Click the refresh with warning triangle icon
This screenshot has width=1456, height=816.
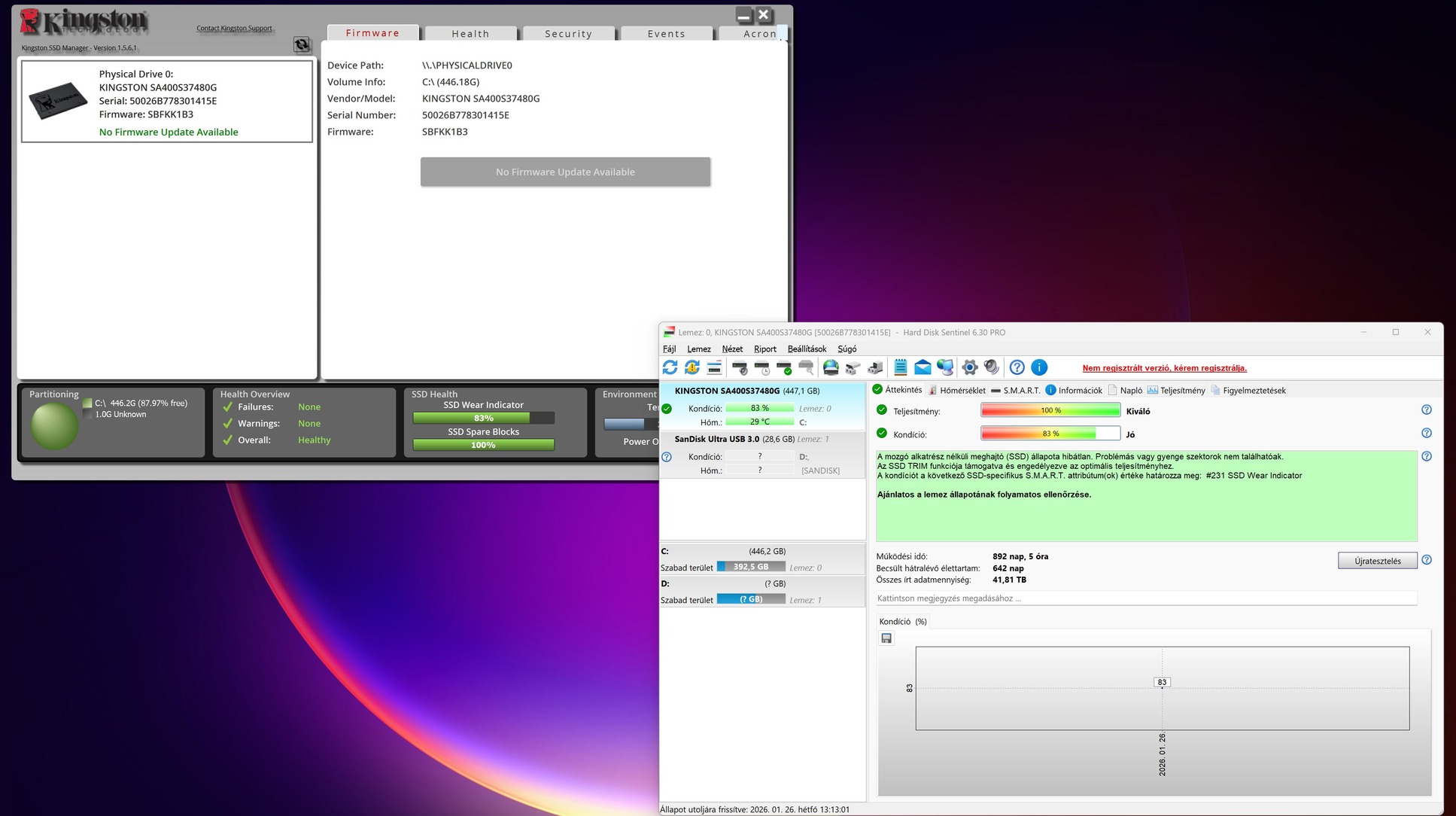pyautogui.click(x=692, y=367)
